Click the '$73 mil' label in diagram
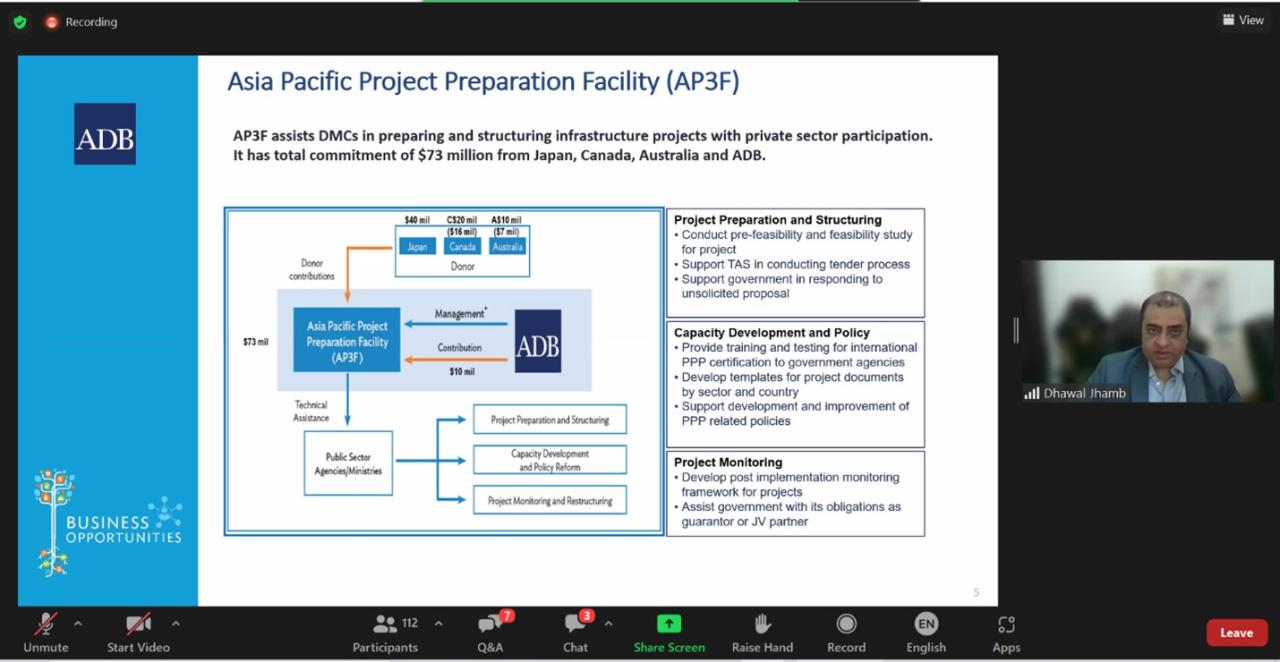The height and width of the screenshot is (662, 1280). 256,342
